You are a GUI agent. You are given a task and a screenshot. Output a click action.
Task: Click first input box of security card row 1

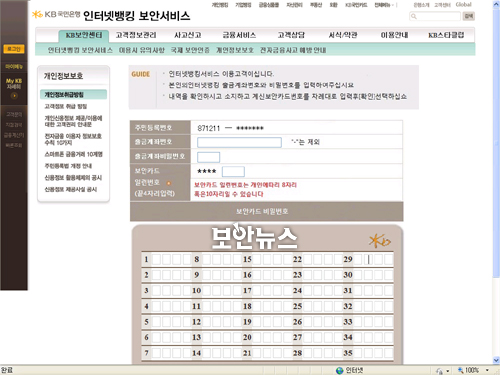(x=157, y=259)
